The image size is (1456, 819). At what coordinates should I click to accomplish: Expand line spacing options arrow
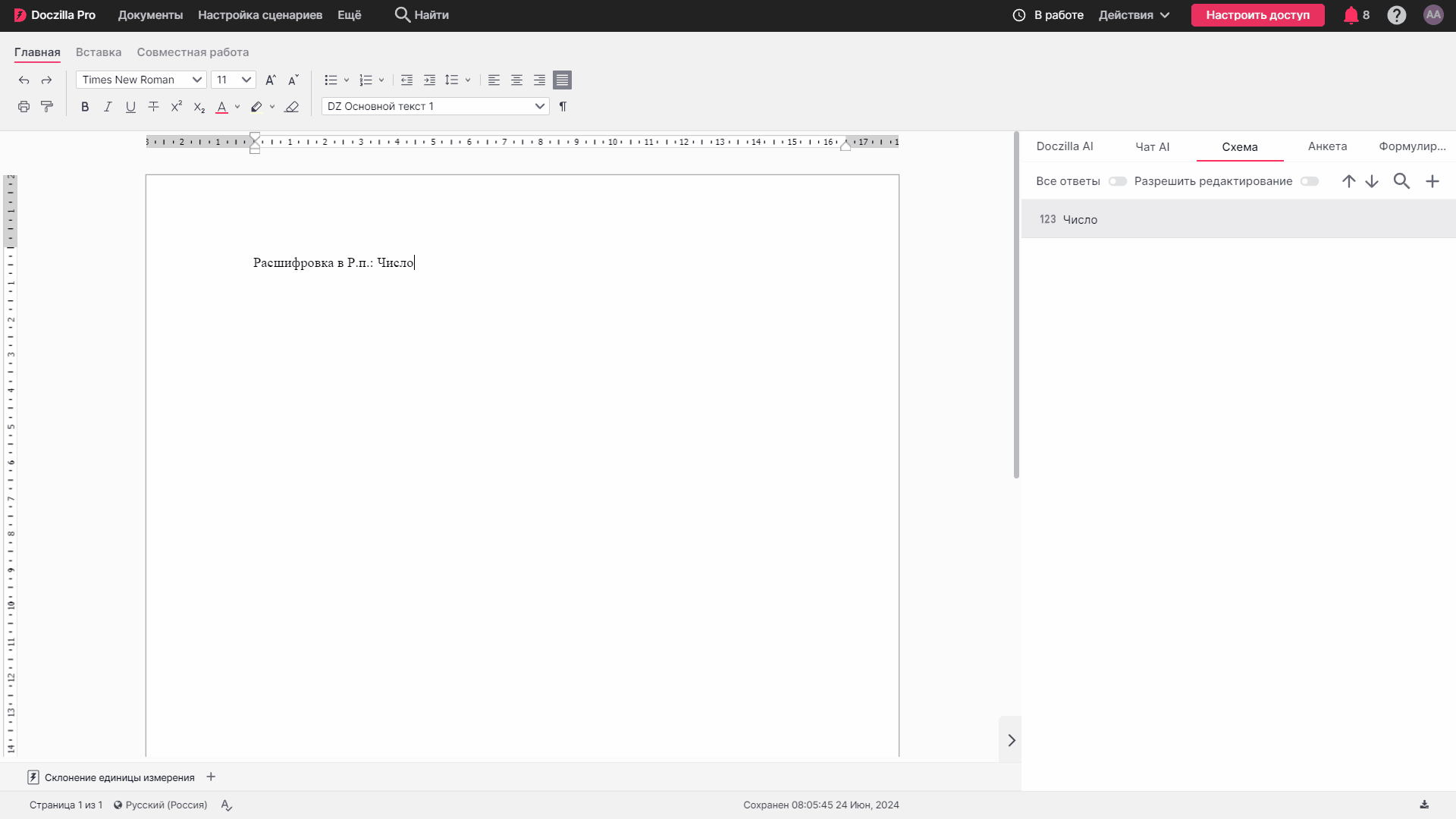[468, 80]
